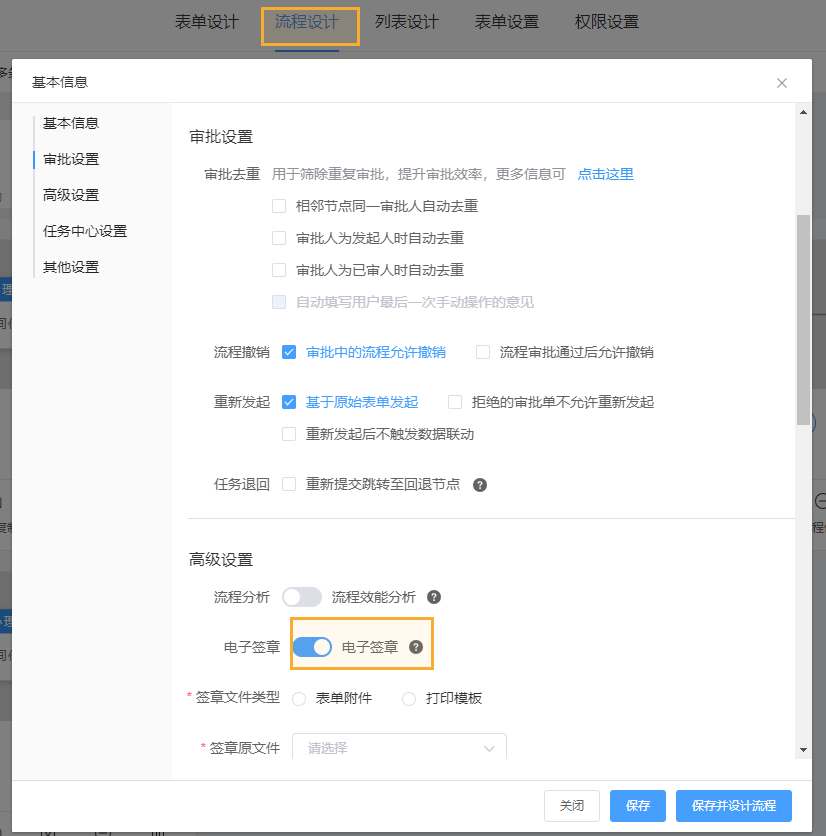Disable the 电子签章 toggle
Screen dimensions: 826x836
[x=312, y=647]
